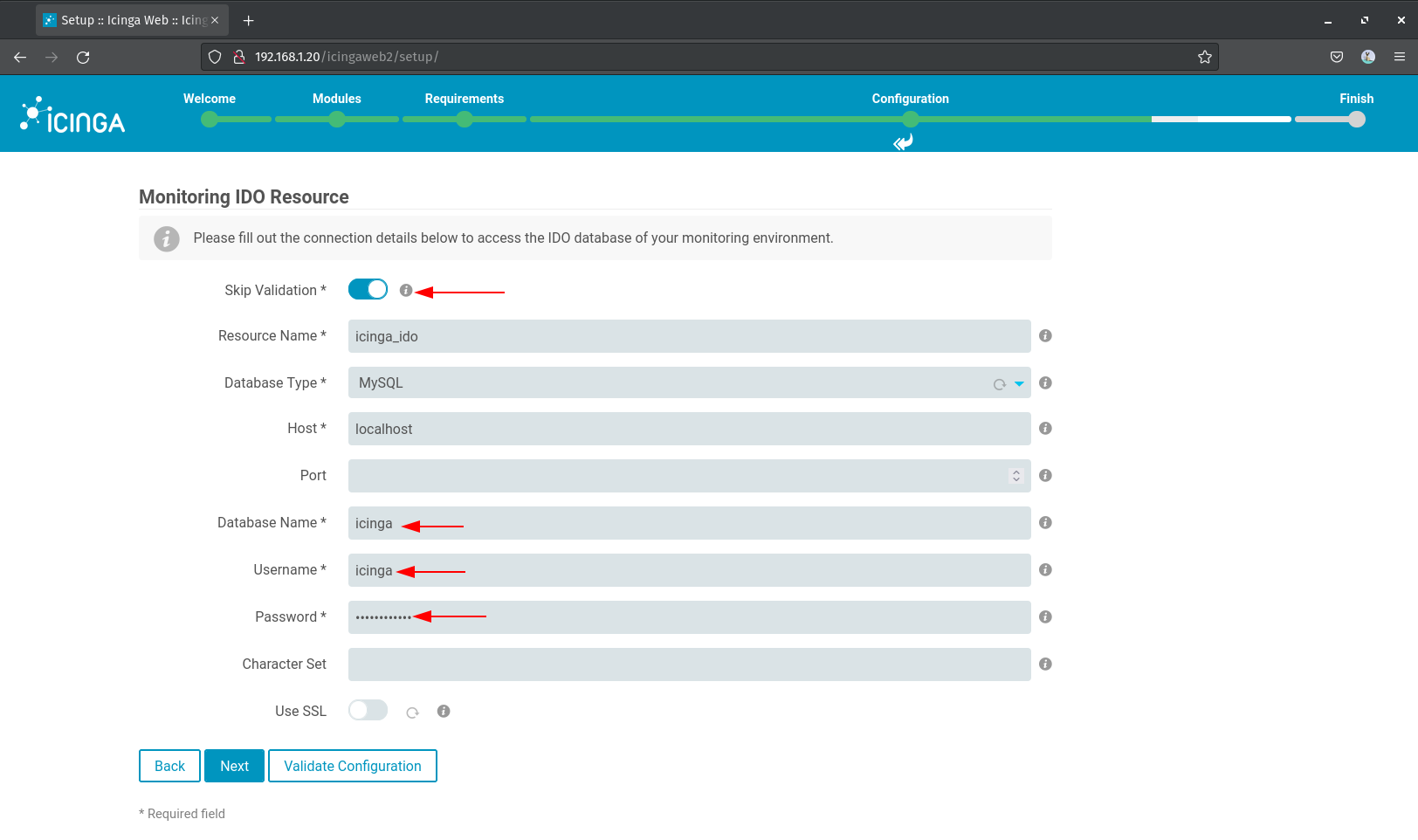The width and height of the screenshot is (1418, 840).
Task: Toggle the Skip Validation switch
Action: [x=368, y=289]
